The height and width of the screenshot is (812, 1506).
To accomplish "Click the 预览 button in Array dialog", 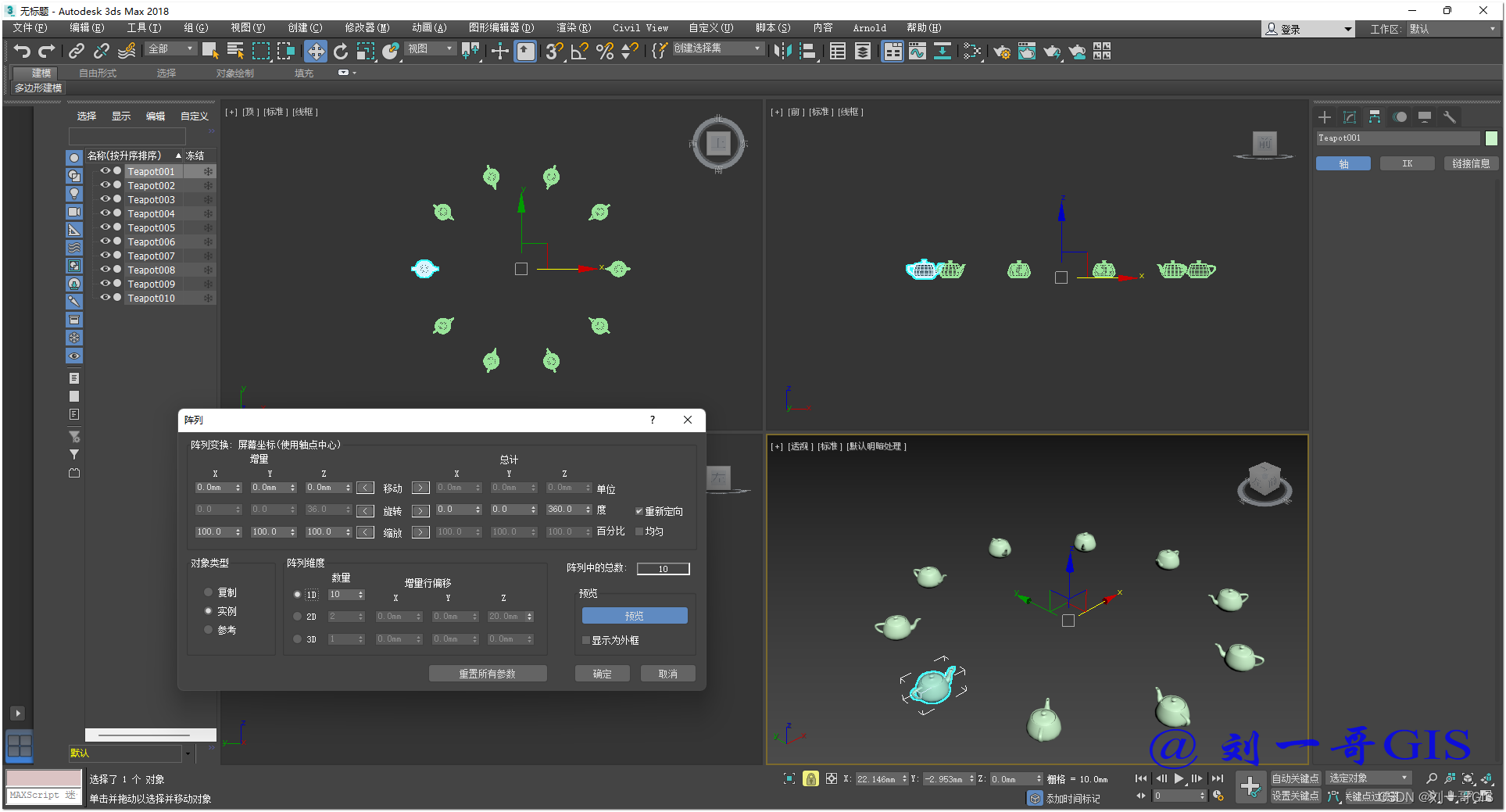I will (634, 616).
